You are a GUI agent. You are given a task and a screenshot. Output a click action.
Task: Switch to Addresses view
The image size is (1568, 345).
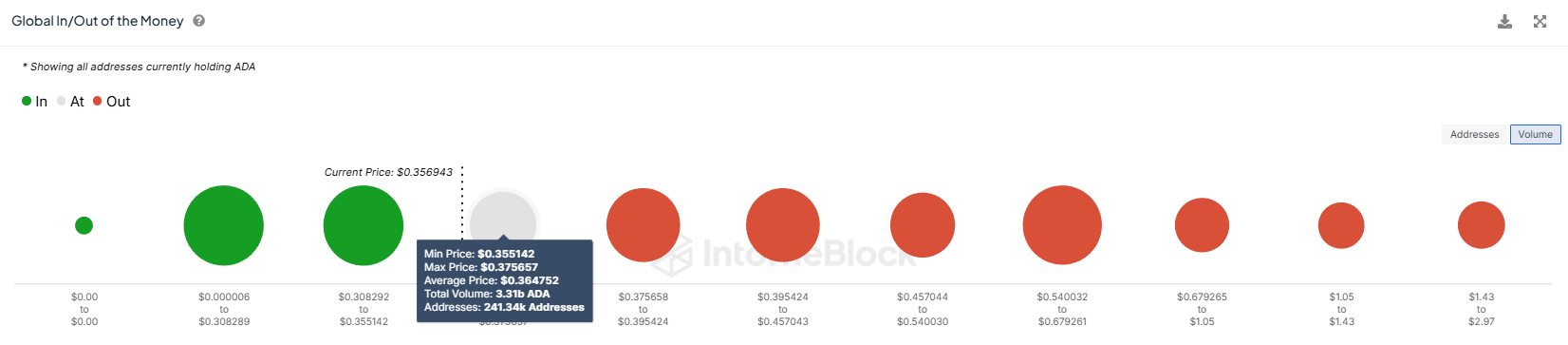click(1474, 135)
